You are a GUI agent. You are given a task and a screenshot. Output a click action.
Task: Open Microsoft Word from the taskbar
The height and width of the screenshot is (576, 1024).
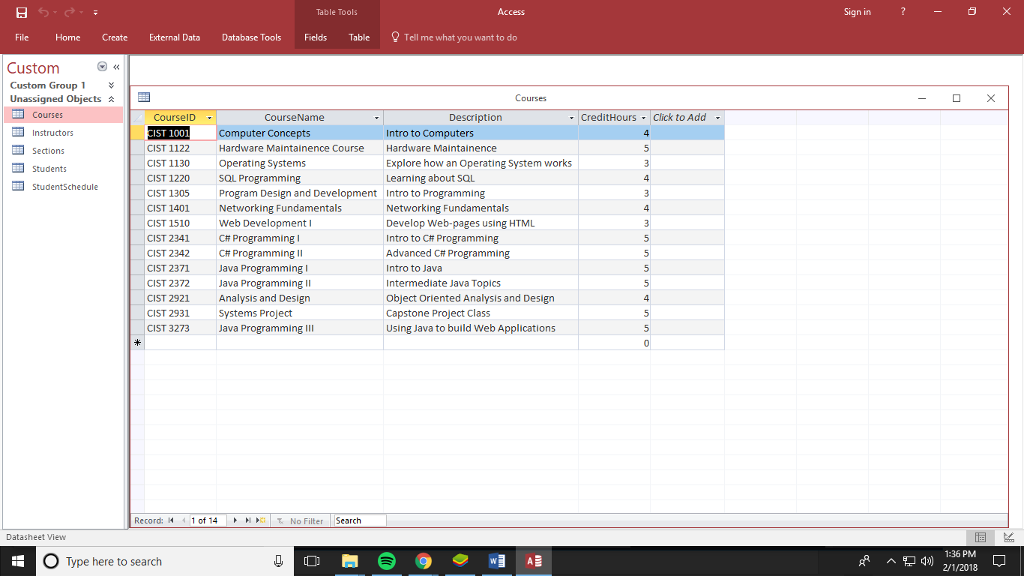[x=497, y=561]
